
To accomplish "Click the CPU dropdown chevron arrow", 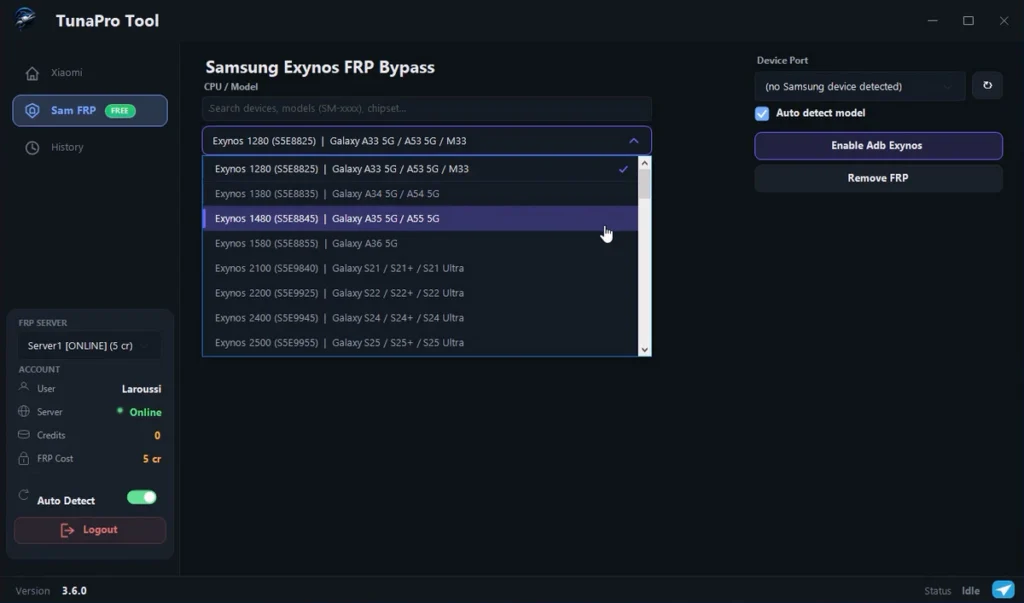I will tap(633, 140).
